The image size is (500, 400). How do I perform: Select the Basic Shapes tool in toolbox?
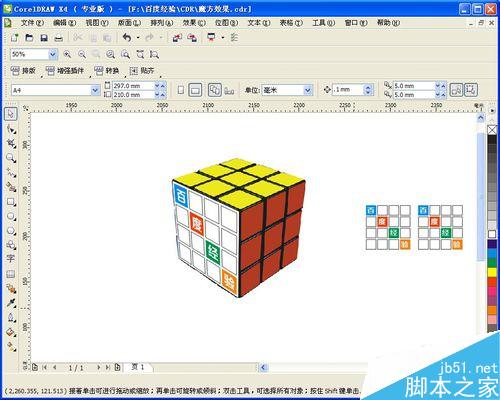pos(11,245)
